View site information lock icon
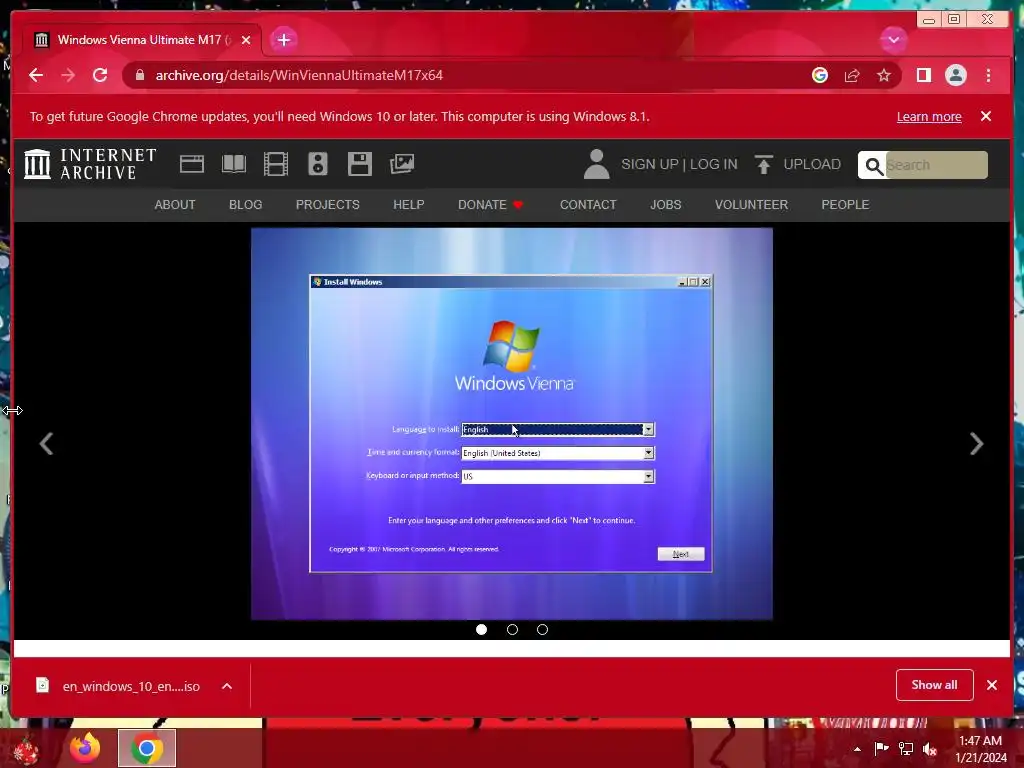This screenshot has width=1024, height=768. pos(139,75)
